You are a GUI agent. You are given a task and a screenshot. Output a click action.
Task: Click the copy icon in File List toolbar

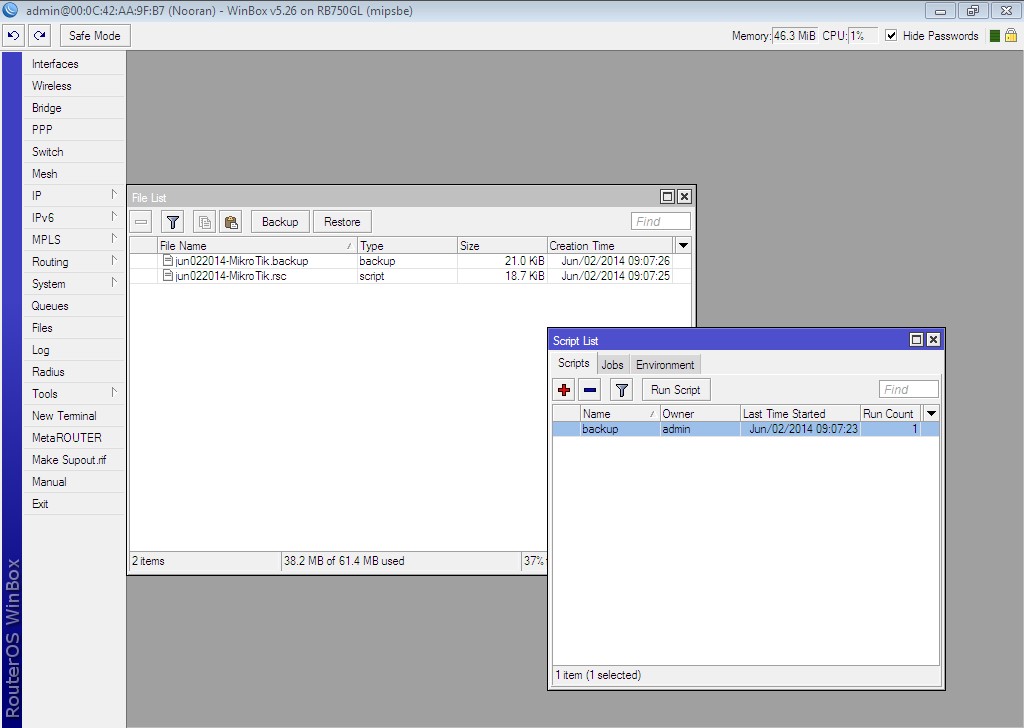[204, 222]
